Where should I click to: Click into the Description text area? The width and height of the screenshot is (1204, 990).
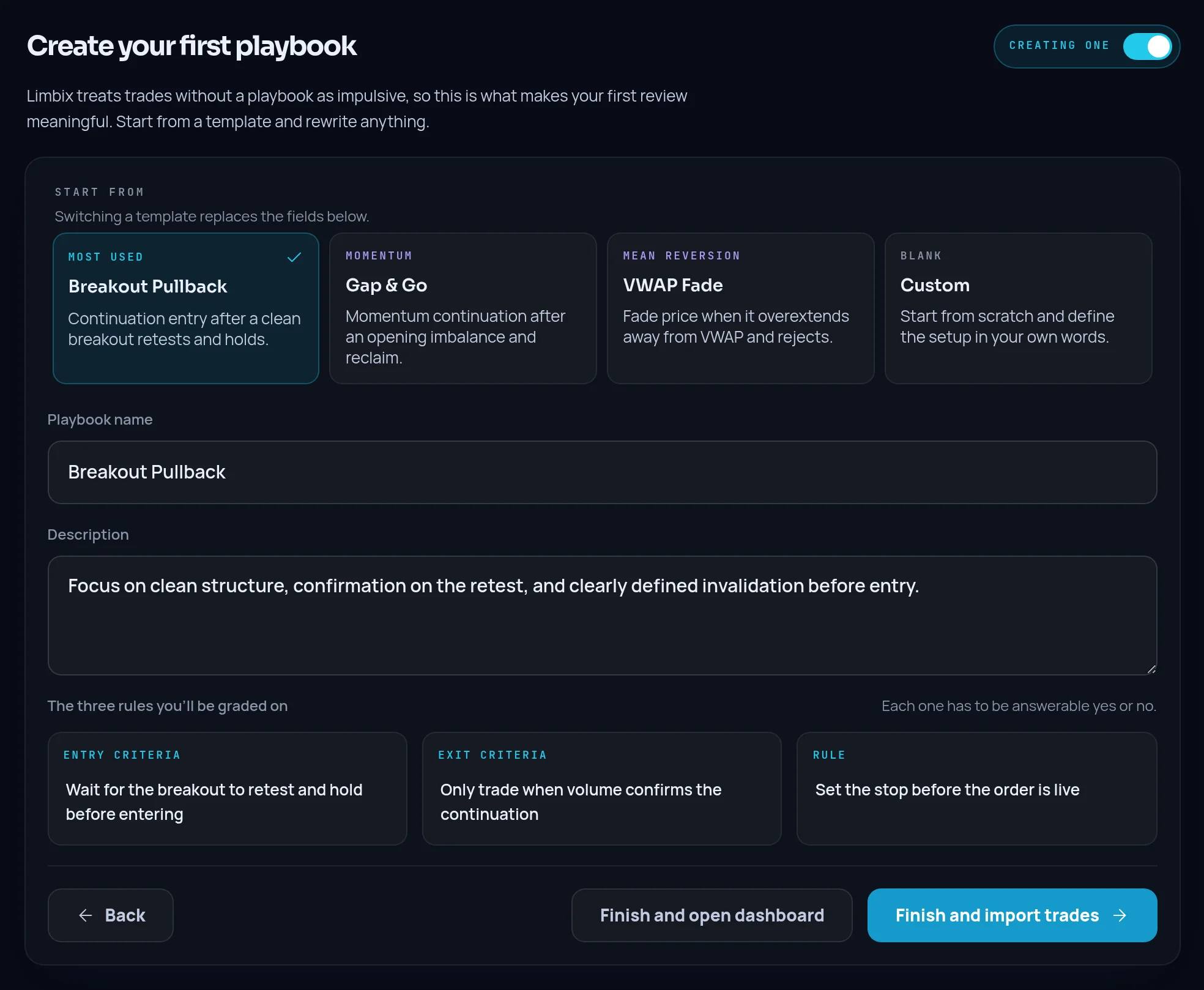[602, 616]
